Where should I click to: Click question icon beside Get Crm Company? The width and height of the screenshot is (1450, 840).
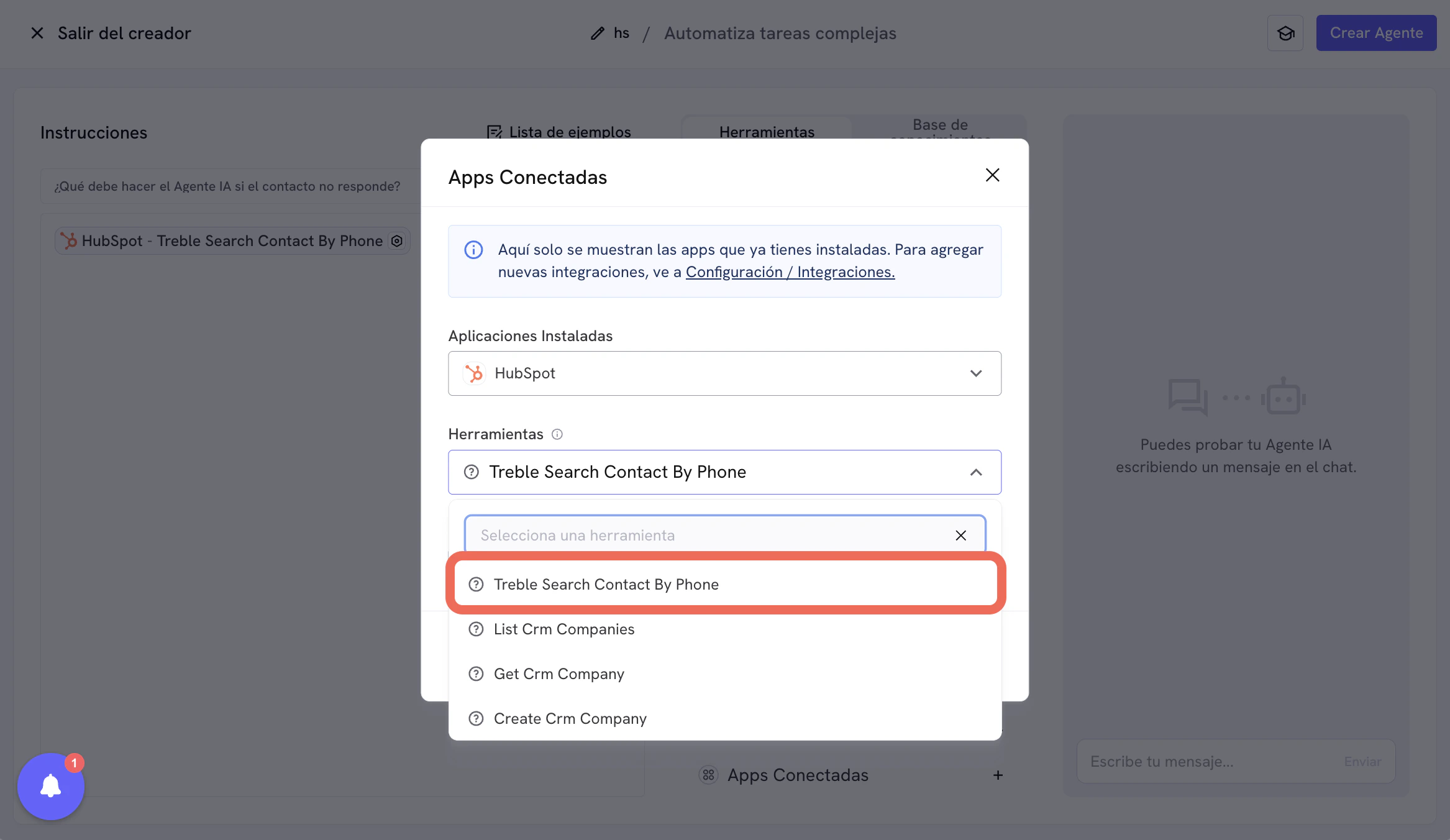pos(476,674)
